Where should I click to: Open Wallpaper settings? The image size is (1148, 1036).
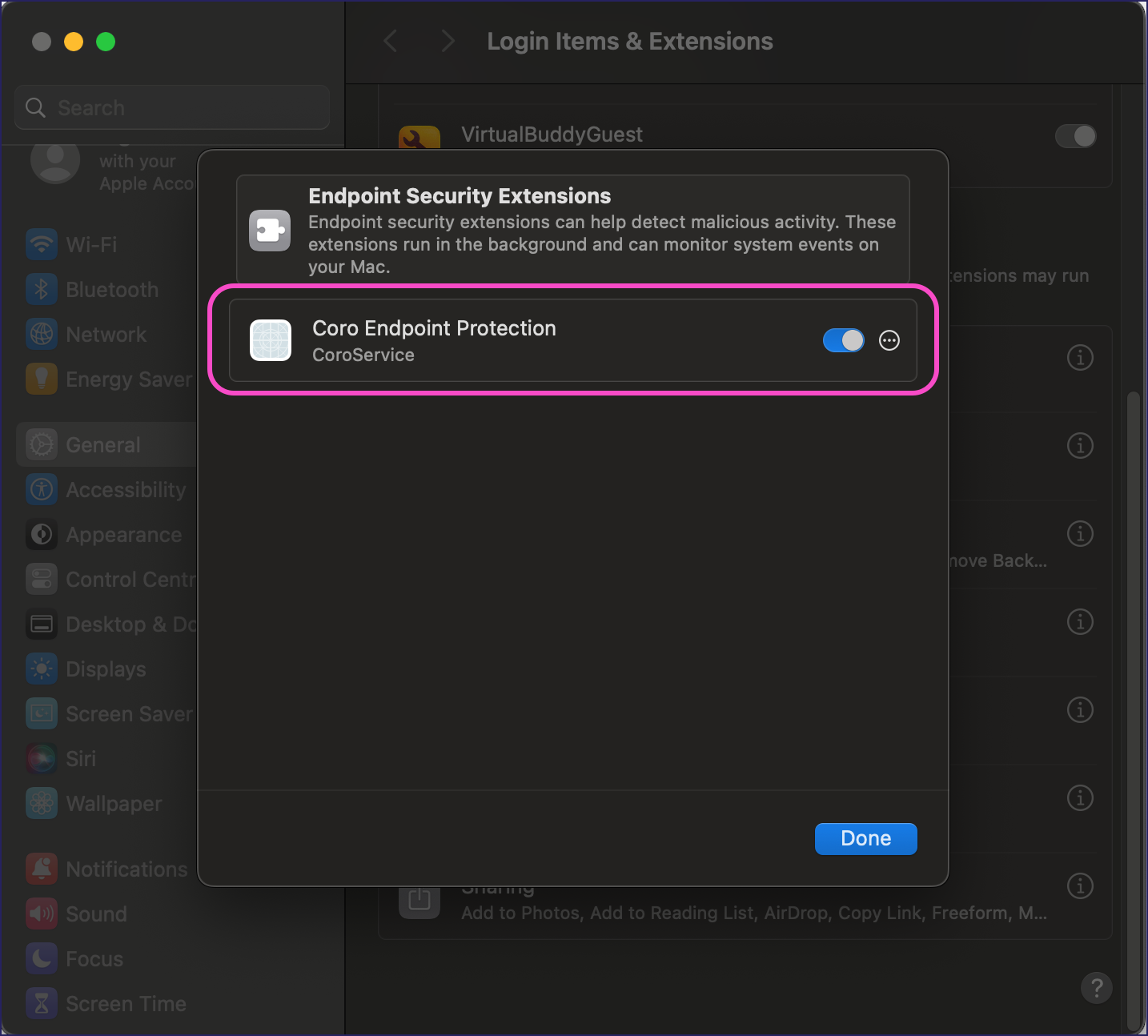pos(113,803)
